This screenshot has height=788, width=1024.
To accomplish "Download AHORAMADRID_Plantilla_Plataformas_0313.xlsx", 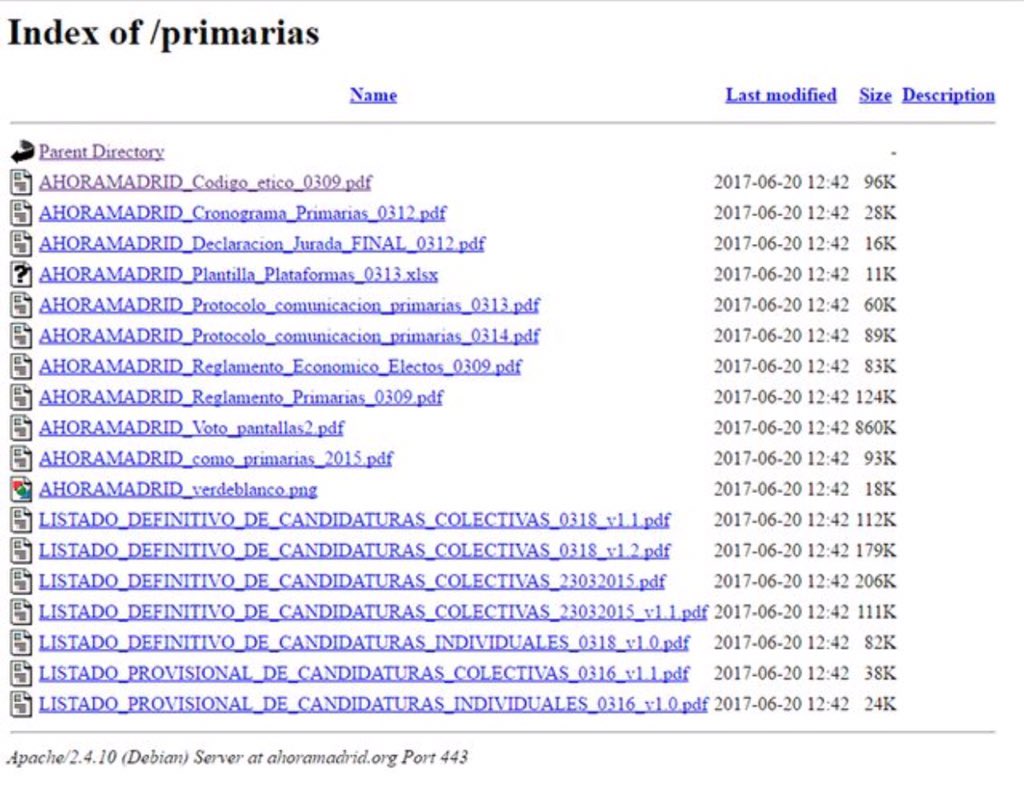I will [238, 274].
